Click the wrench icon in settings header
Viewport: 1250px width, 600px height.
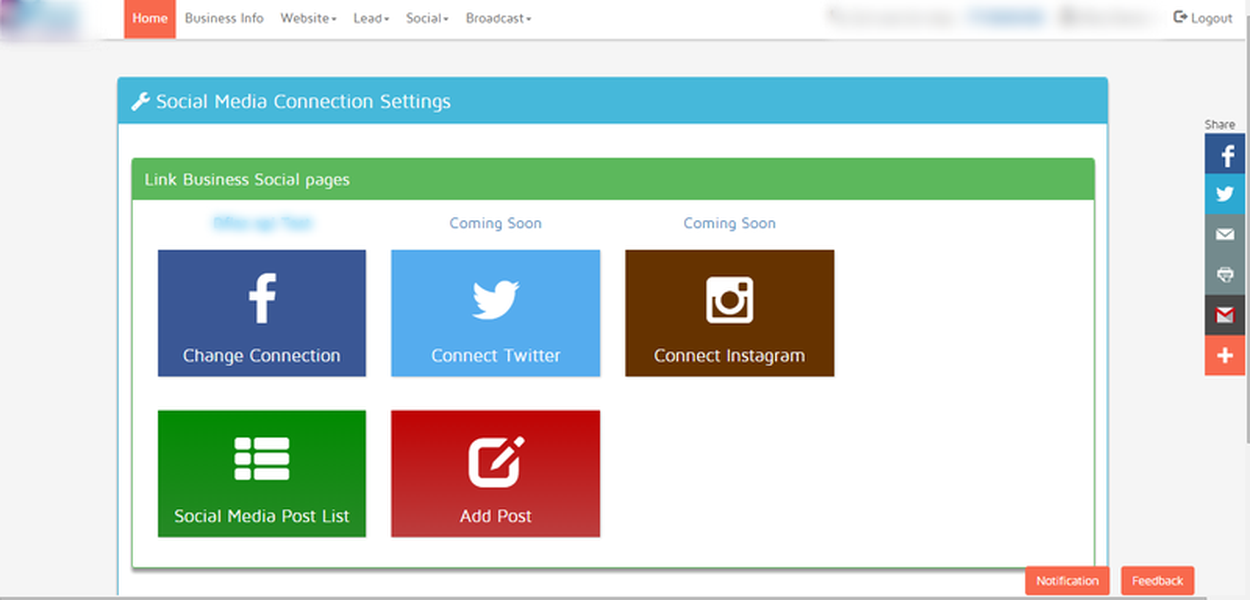coord(141,101)
